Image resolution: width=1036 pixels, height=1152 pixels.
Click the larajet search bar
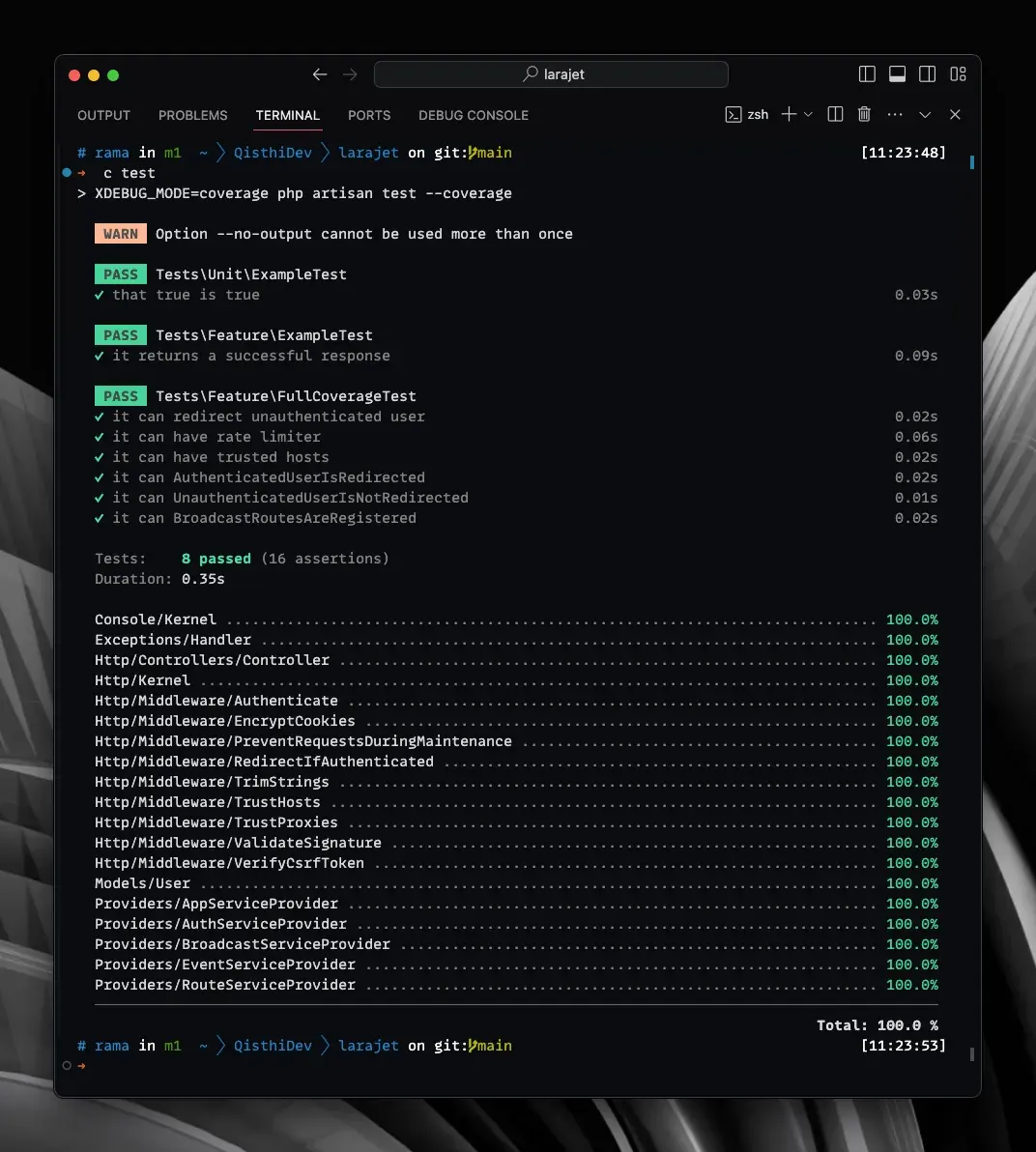(x=551, y=73)
